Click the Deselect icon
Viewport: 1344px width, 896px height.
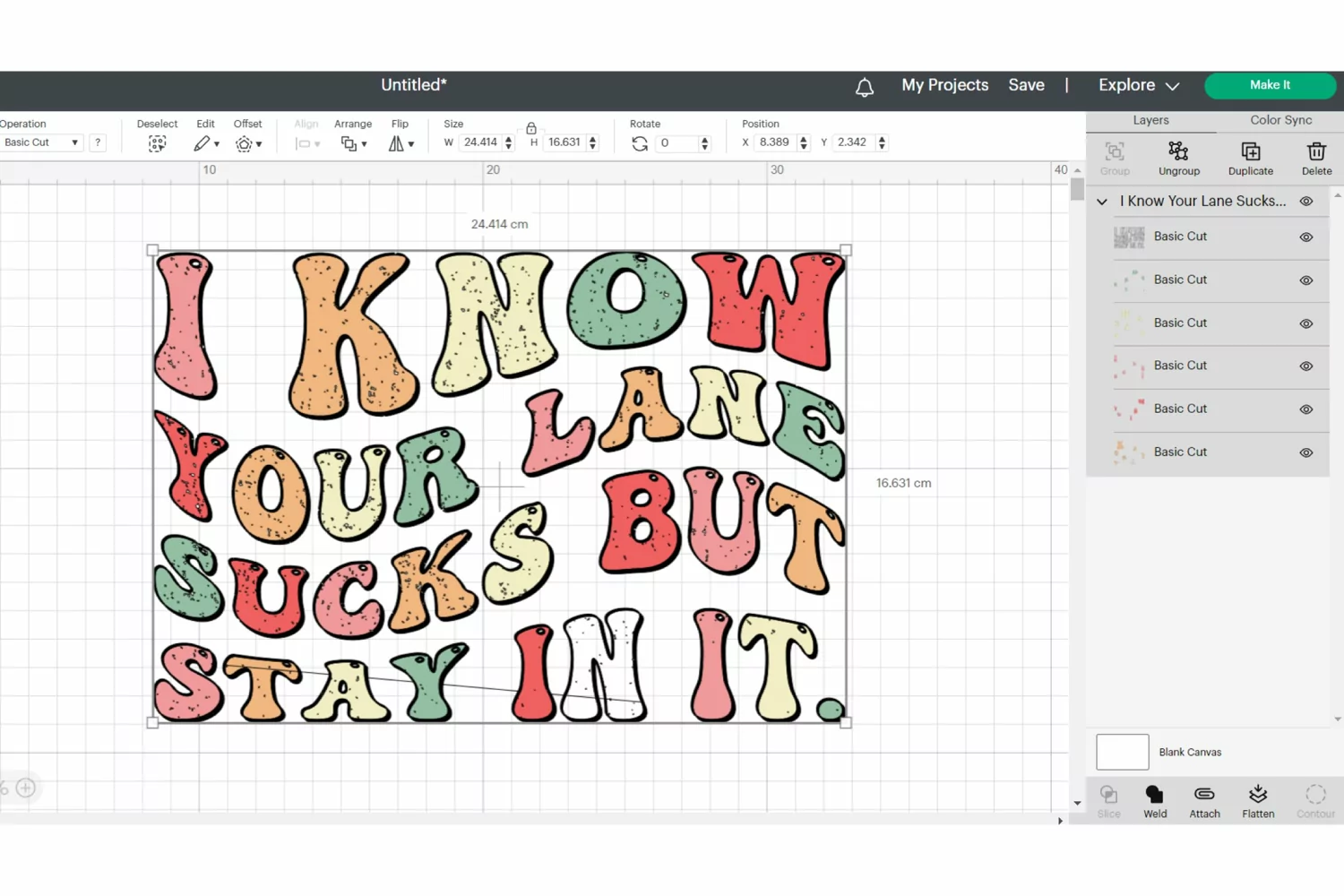pos(157,143)
